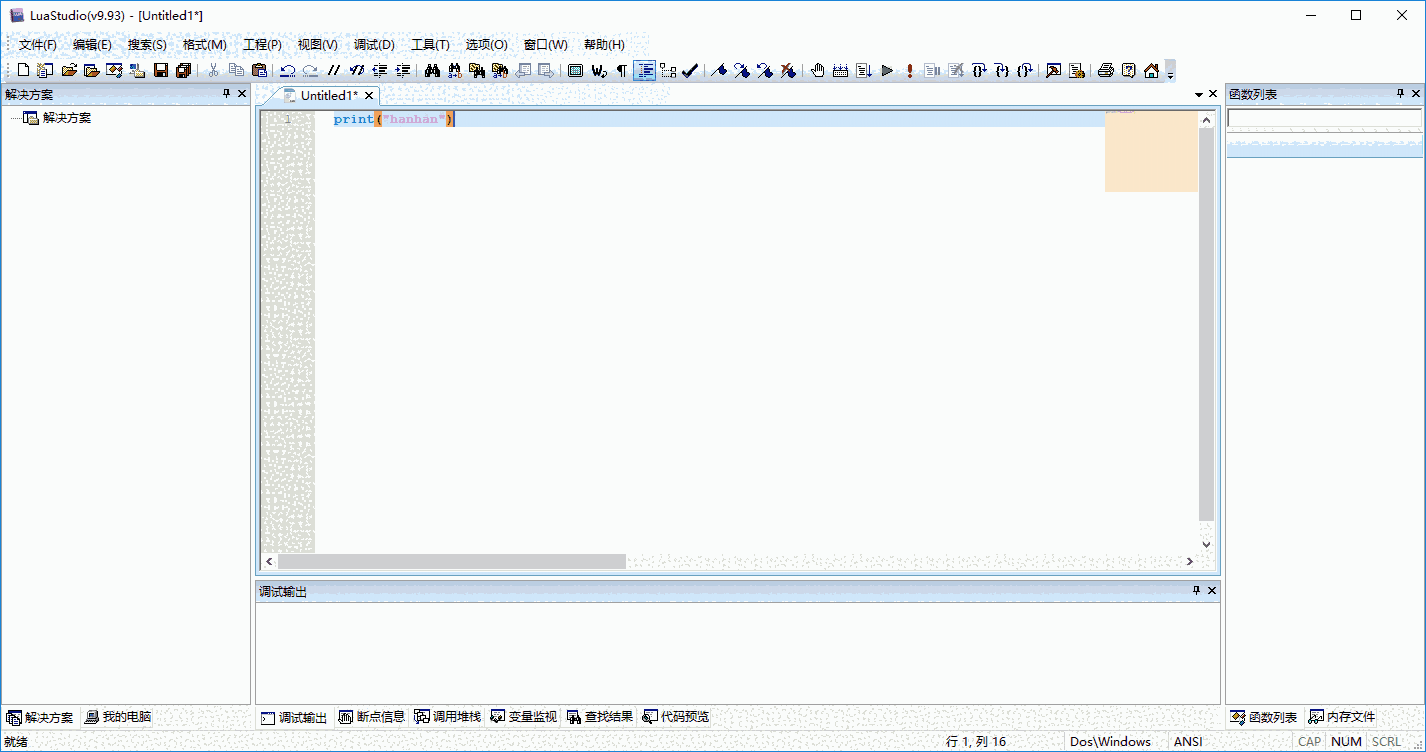Select the Comment selection icon

(333, 70)
